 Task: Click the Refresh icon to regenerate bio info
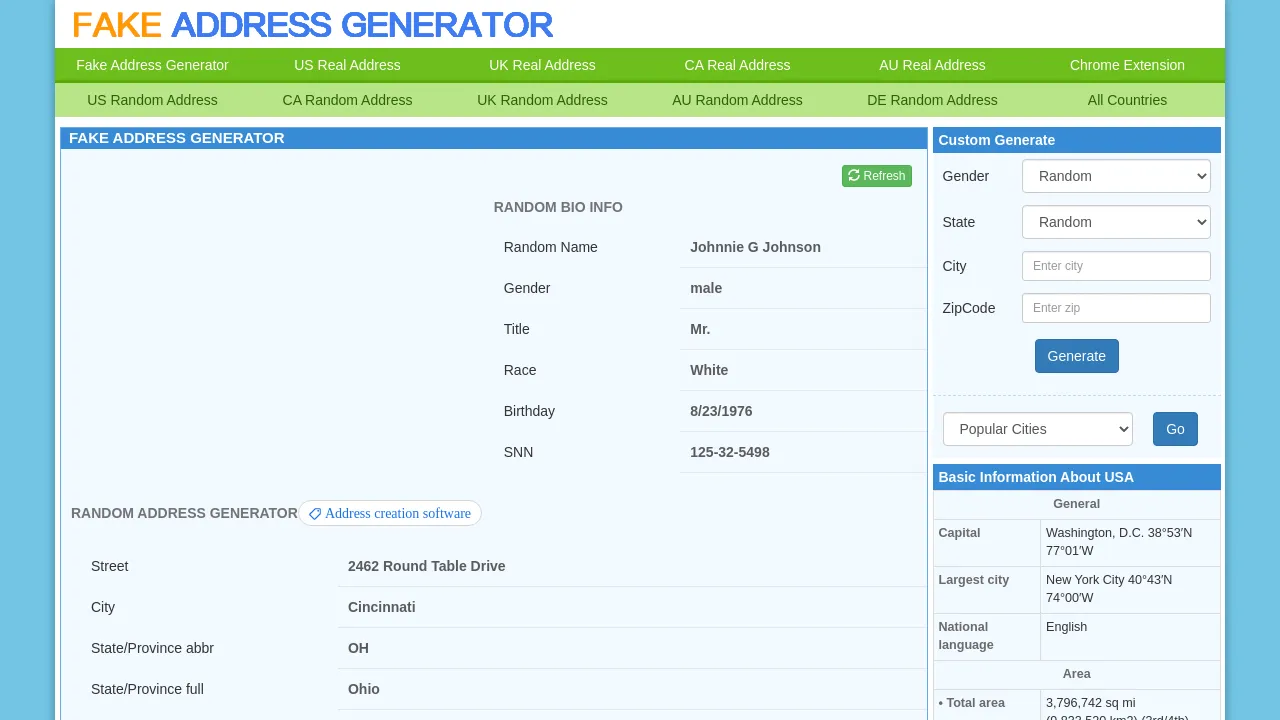(x=853, y=176)
